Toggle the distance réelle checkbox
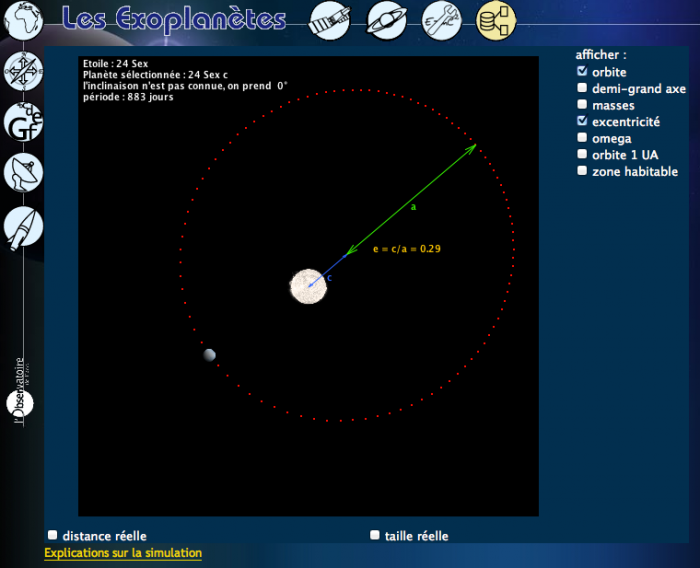This screenshot has width=700, height=568. point(53,536)
